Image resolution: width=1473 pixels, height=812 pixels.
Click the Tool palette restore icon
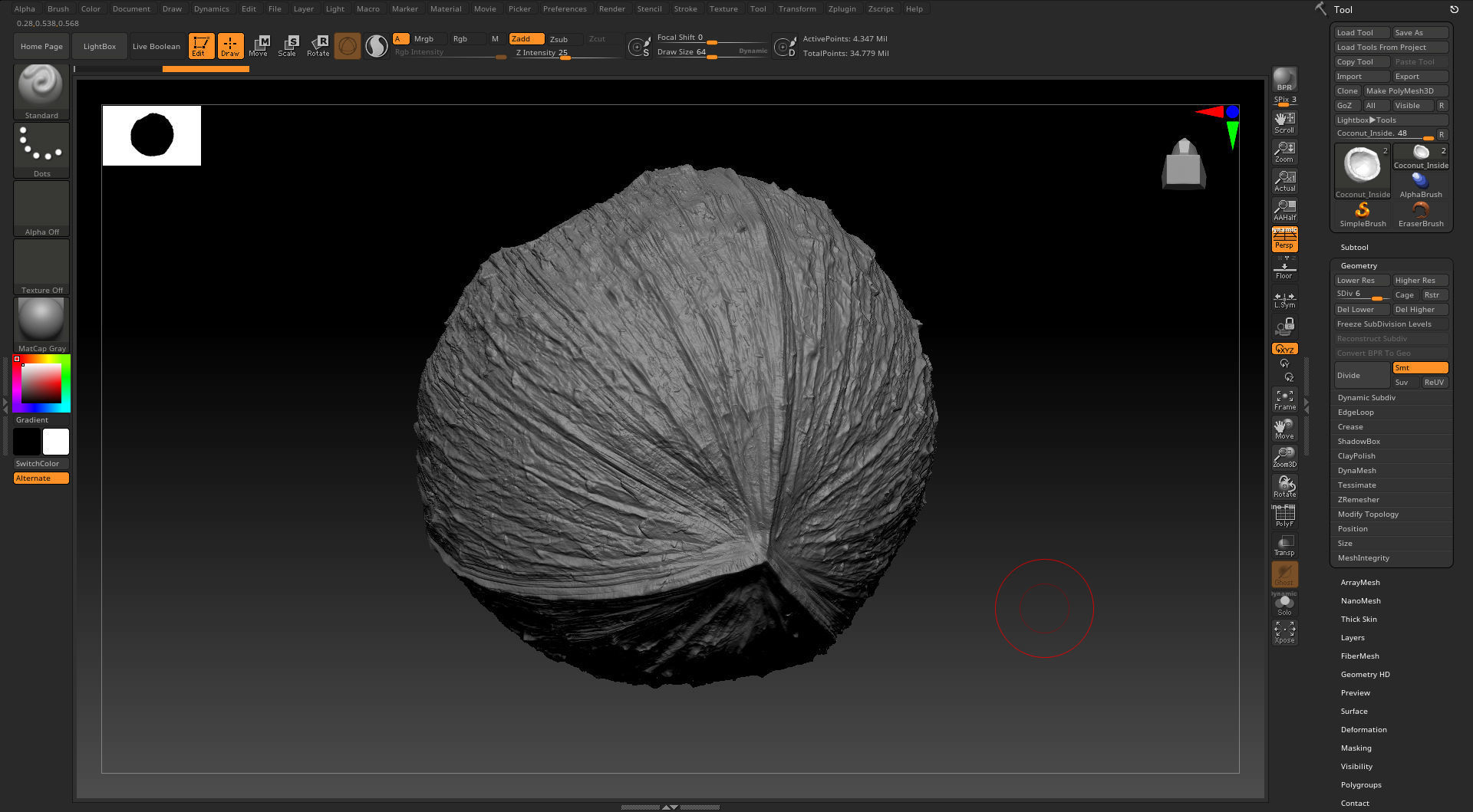[x=1454, y=9]
